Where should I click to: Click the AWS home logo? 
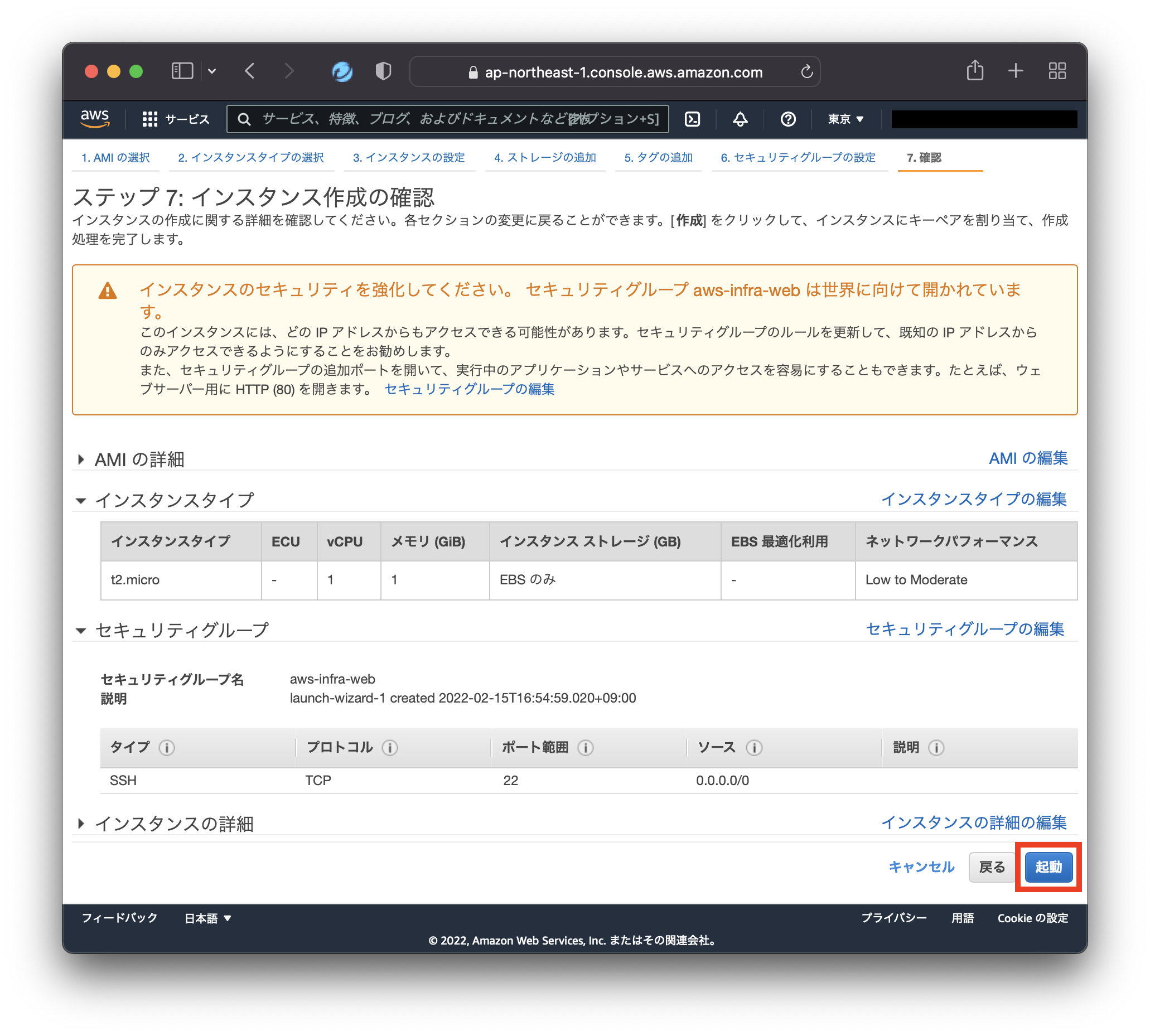click(x=94, y=119)
